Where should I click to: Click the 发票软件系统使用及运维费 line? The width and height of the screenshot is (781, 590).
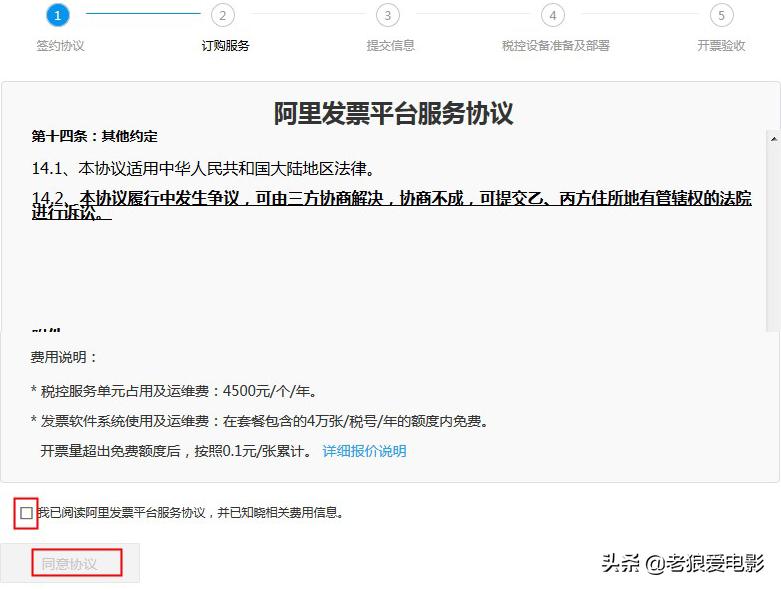(259, 421)
